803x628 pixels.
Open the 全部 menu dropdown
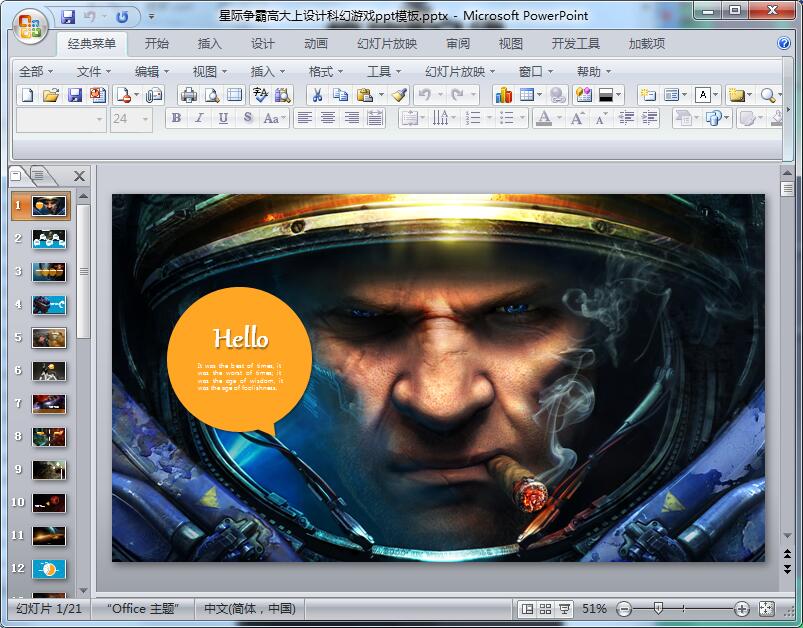click(36, 71)
